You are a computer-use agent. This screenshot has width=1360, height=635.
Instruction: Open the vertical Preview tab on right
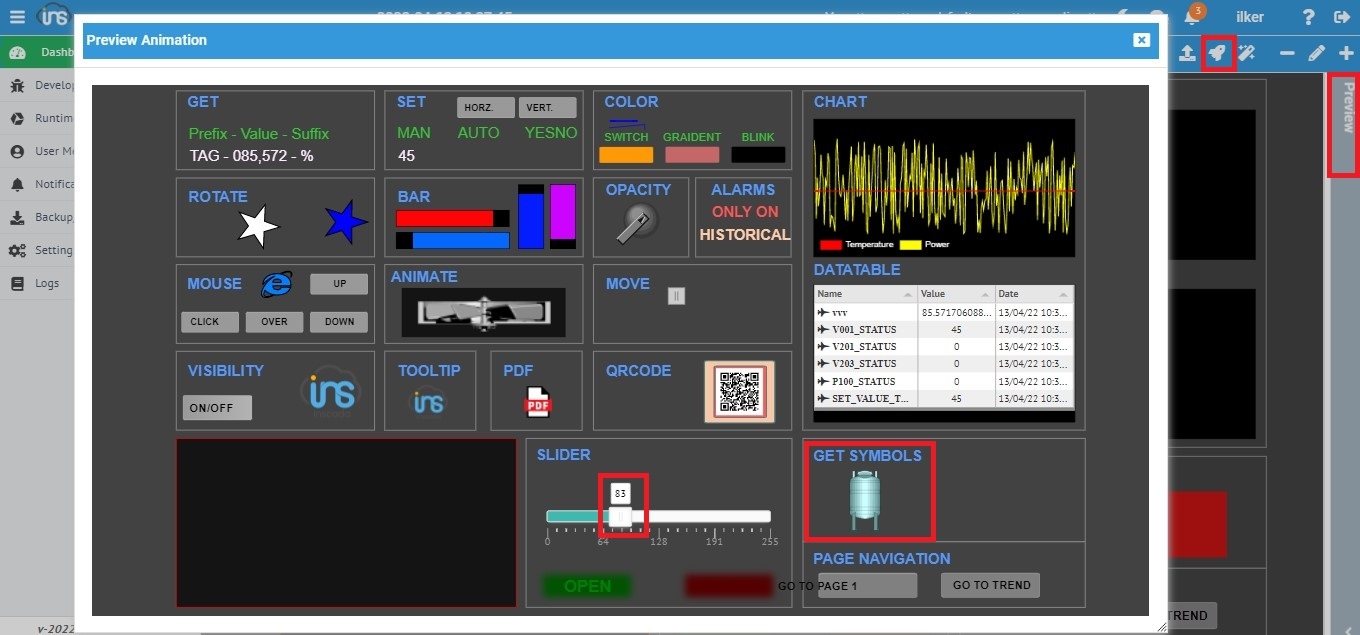click(x=1347, y=109)
